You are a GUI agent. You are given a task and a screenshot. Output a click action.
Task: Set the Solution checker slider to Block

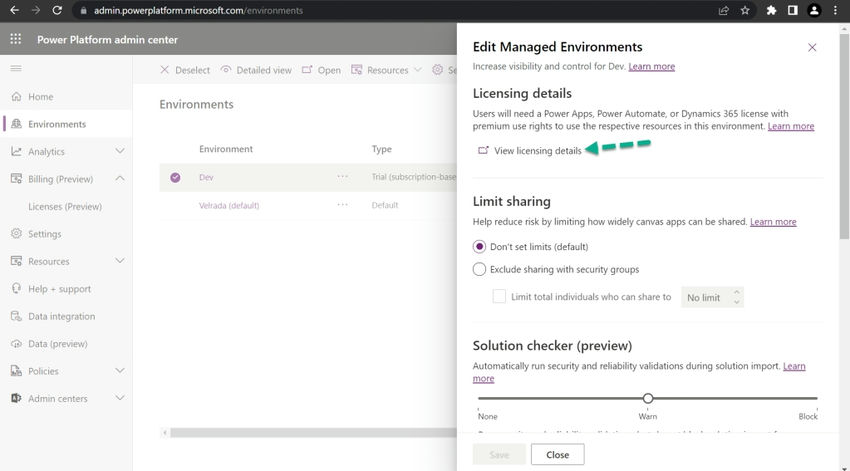(817, 398)
